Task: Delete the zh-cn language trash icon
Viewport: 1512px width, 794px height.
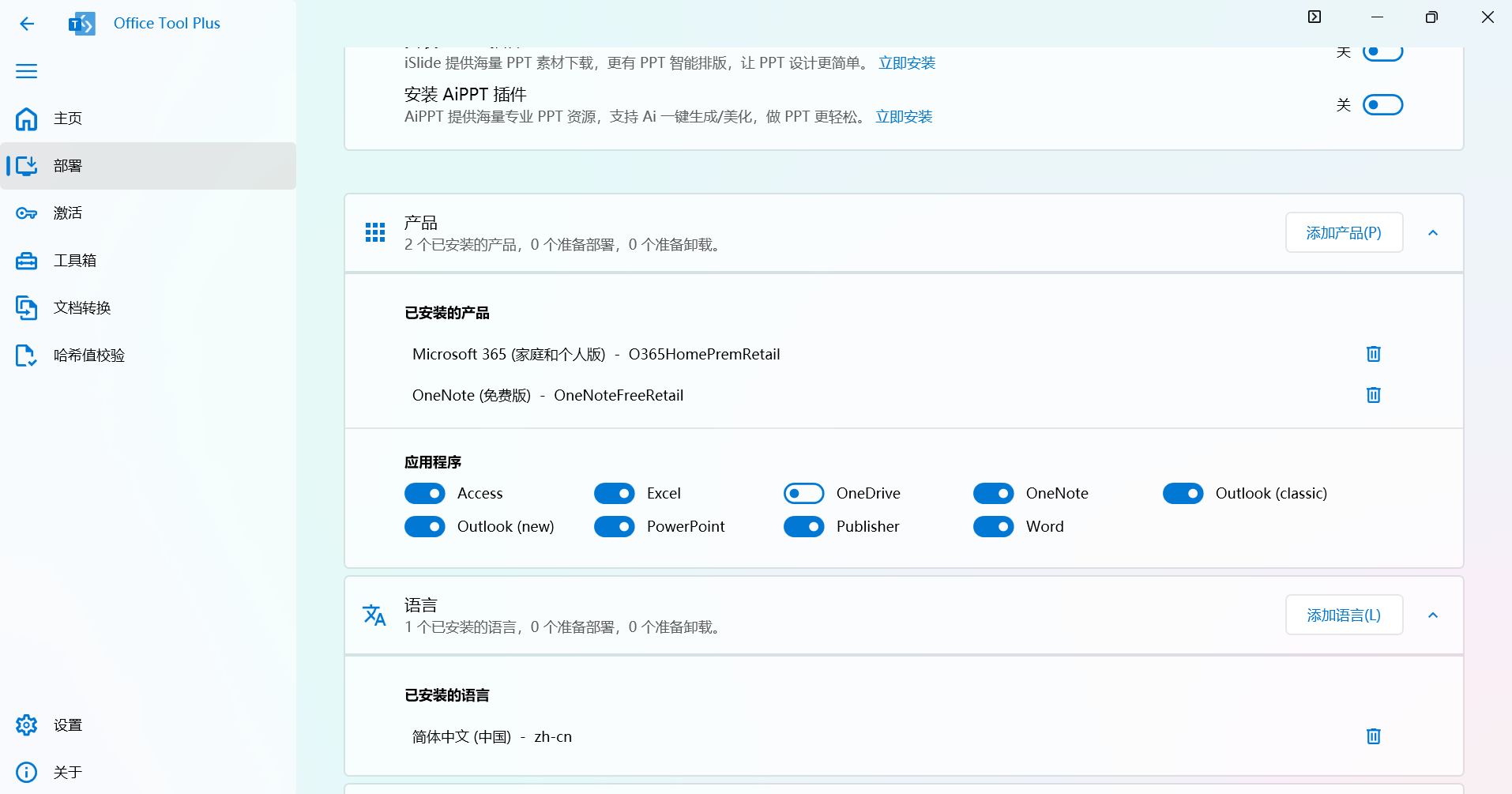Action: pyautogui.click(x=1373, y=736)
